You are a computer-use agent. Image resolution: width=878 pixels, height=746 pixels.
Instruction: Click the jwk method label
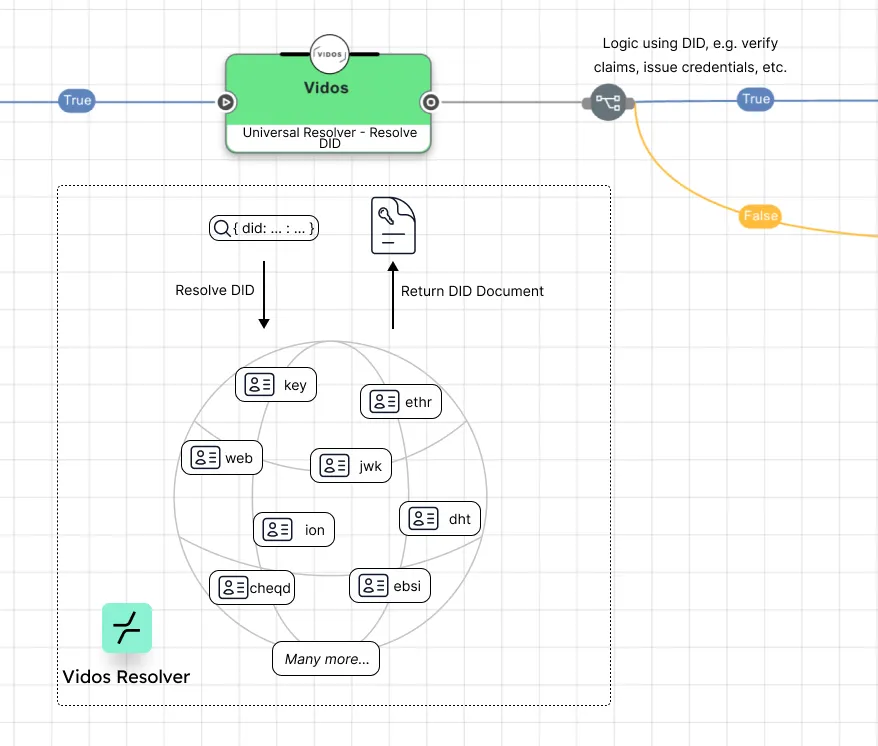pos(370,467)
